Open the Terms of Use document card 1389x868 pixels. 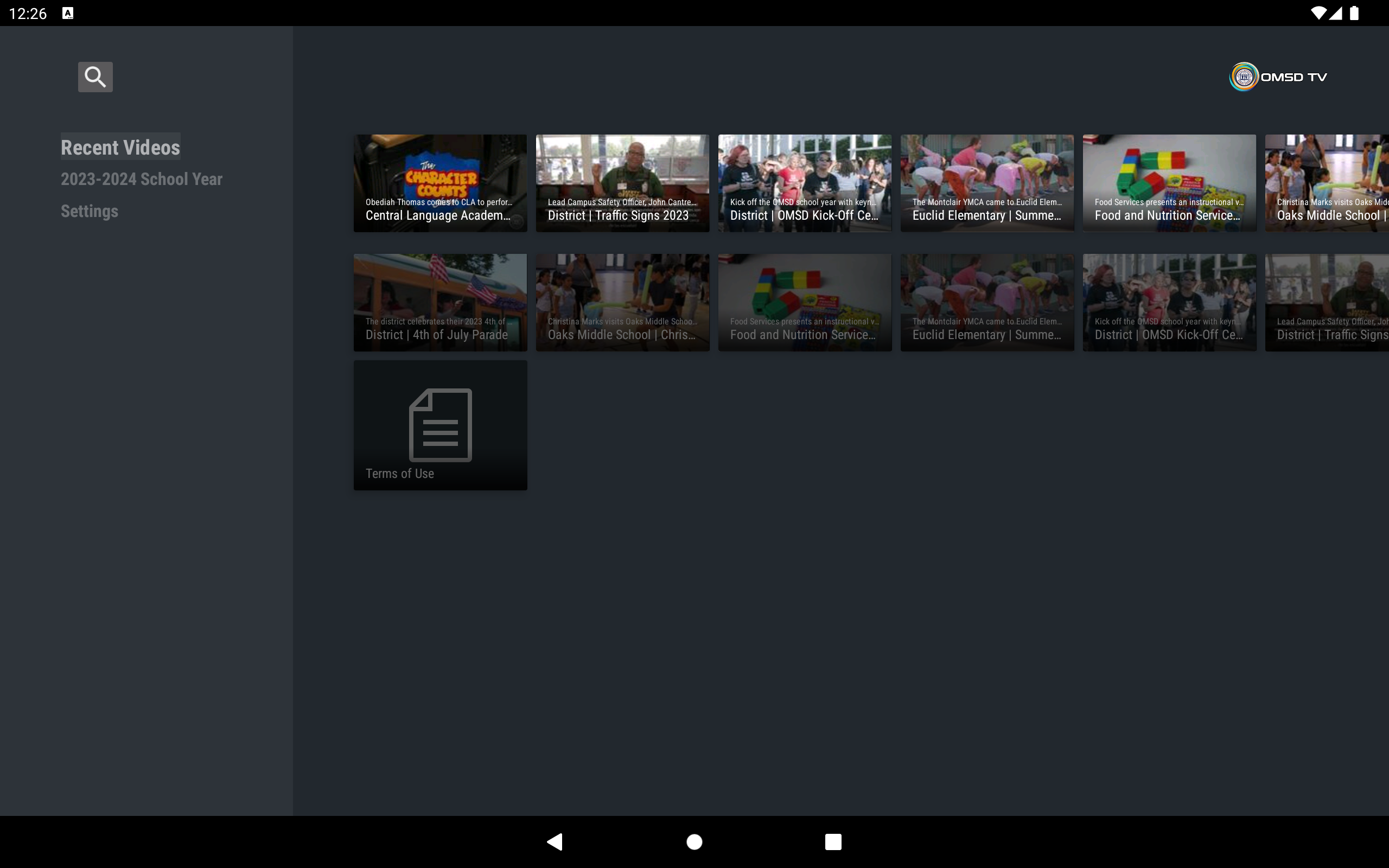(x=439, y=425)
